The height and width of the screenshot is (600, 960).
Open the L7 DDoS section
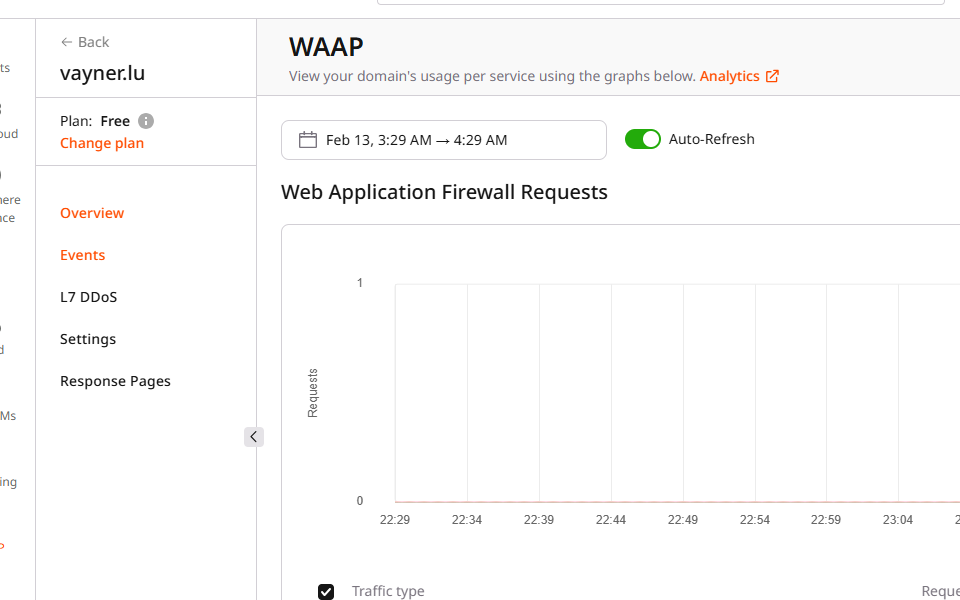(x=86, y=297)
